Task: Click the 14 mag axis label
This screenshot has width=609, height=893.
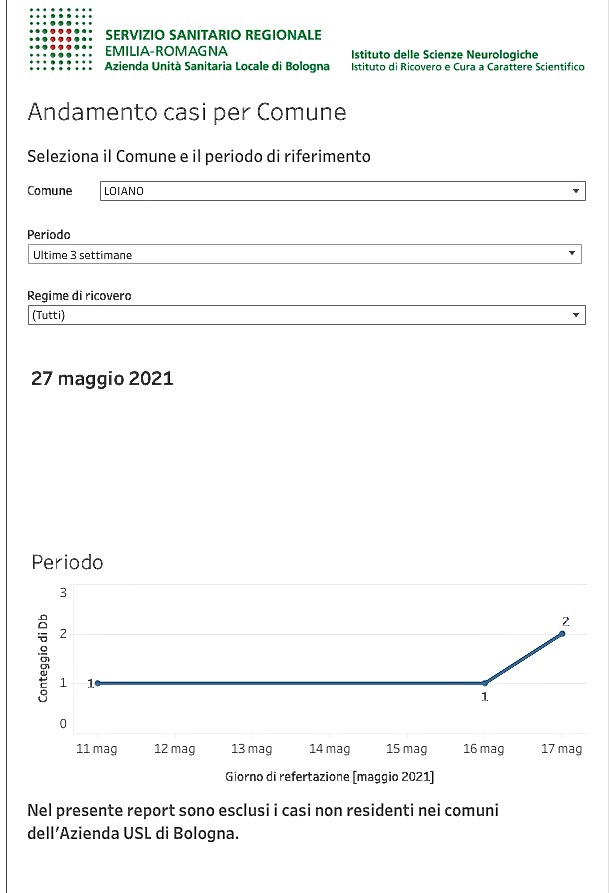Action: (329, 748)
